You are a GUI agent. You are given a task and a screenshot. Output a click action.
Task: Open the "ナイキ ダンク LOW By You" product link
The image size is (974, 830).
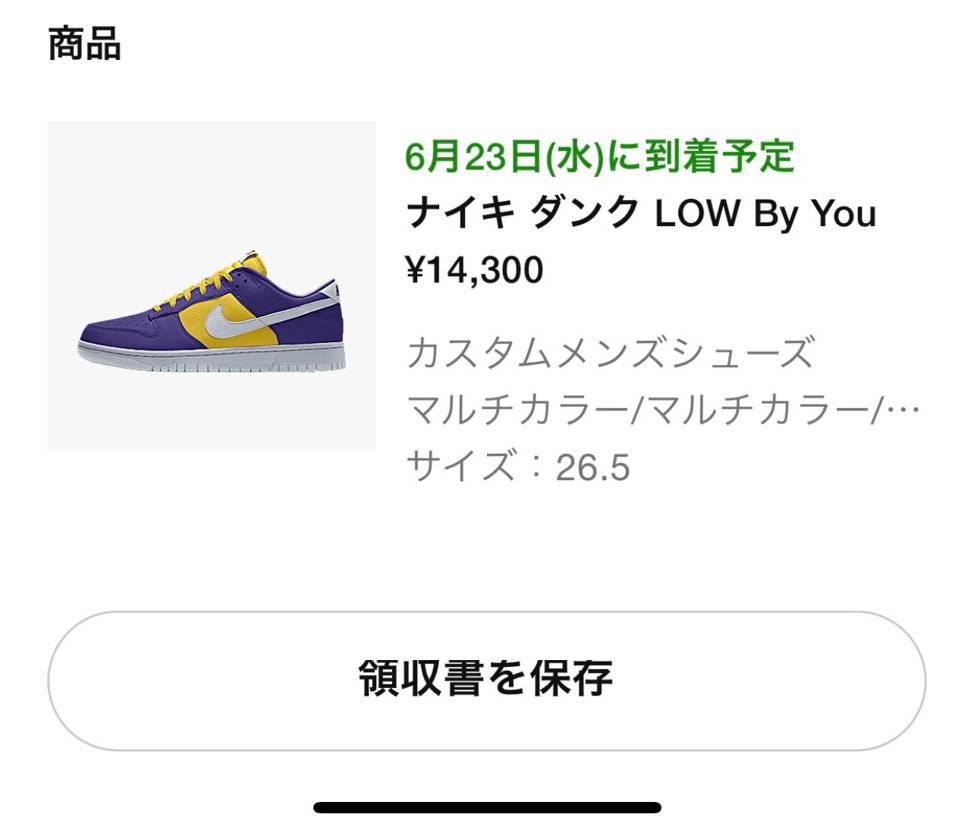[640, 212]
